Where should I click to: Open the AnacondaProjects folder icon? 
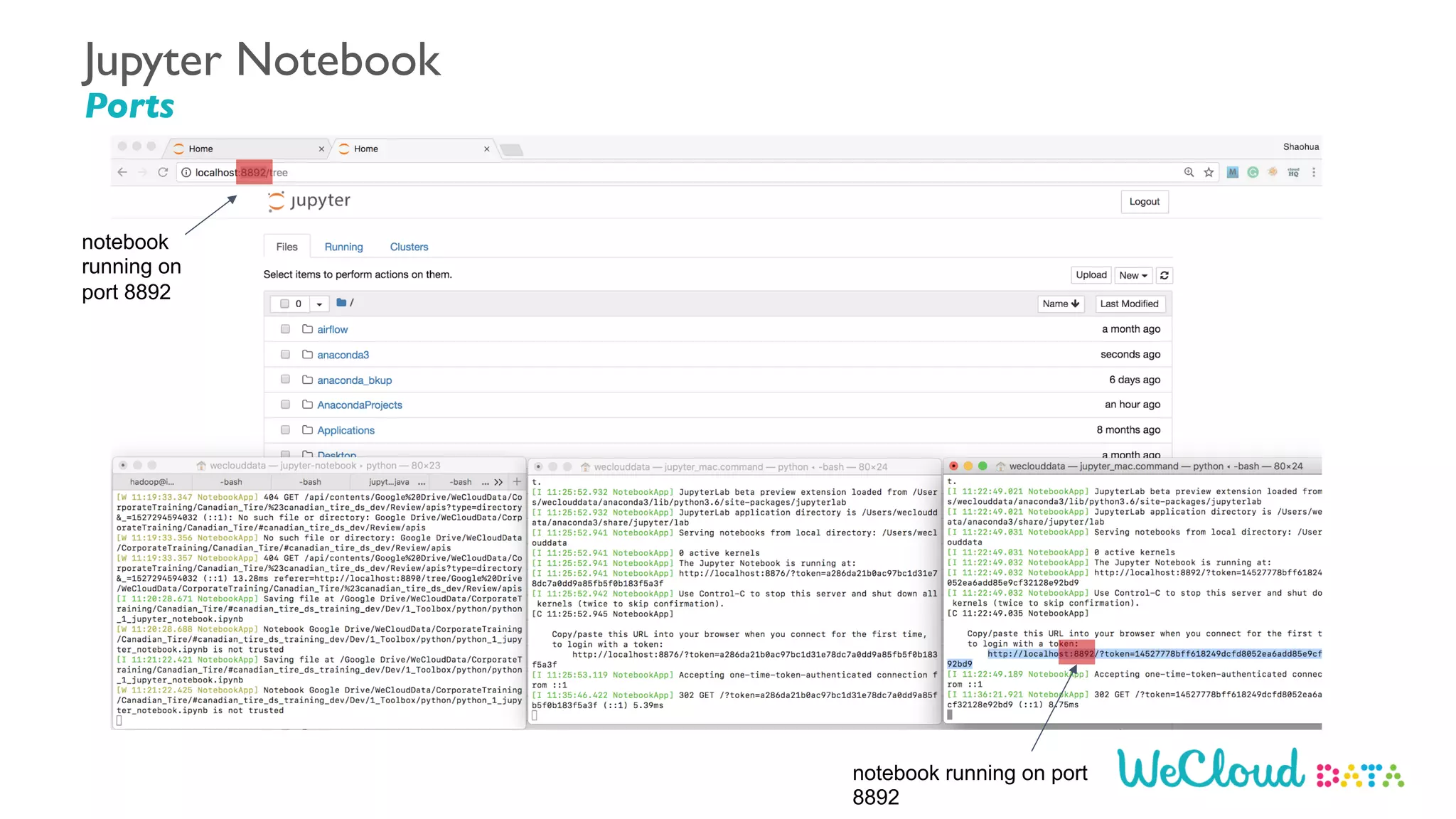point(308,404)
